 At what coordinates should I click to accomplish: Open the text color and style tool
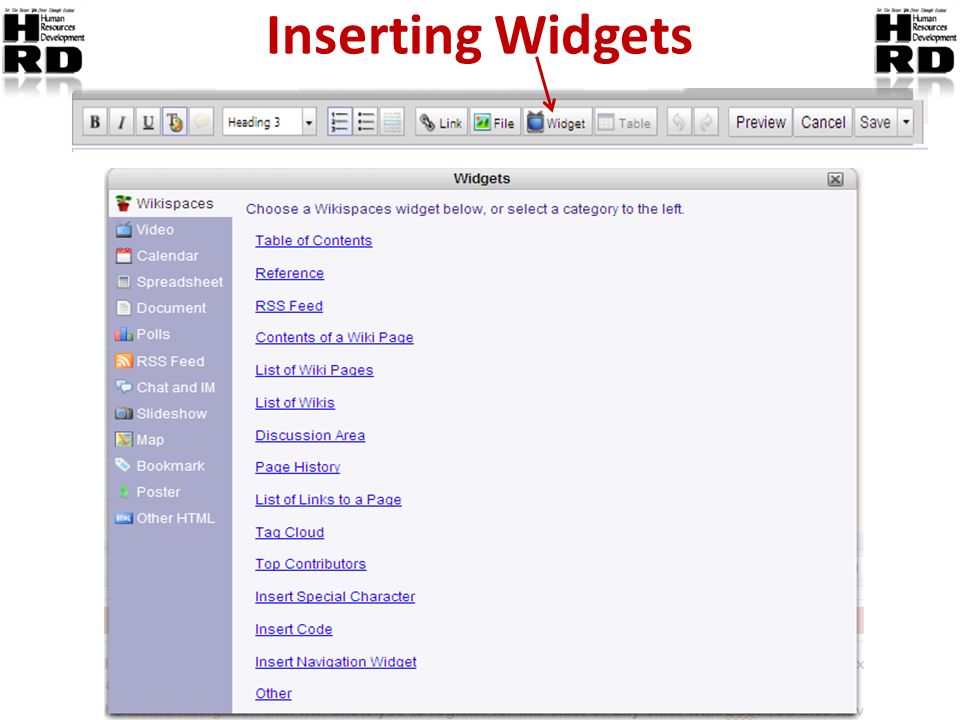[174, 122]
